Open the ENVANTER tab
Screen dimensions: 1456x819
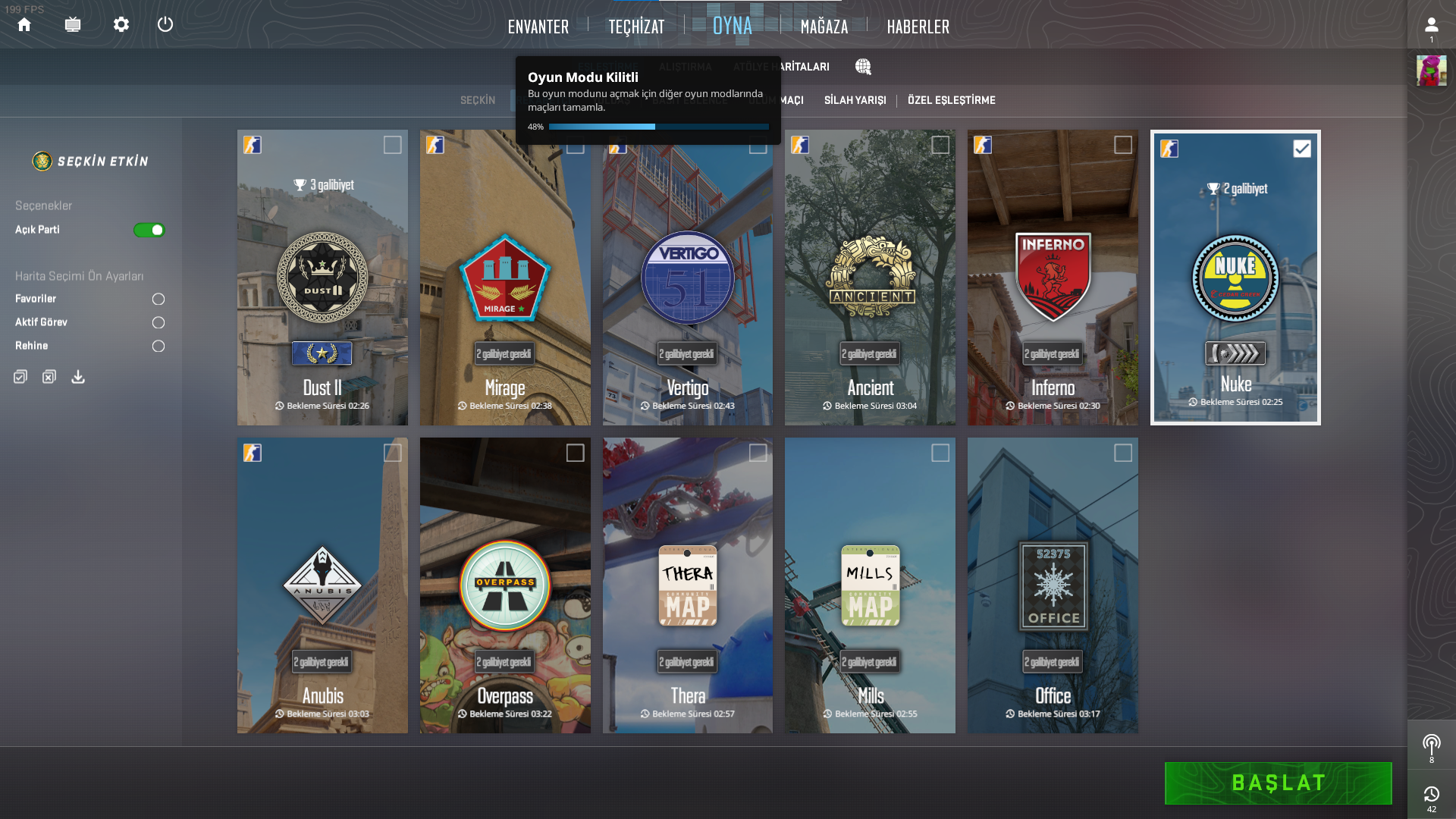click(x=538, y=27)
